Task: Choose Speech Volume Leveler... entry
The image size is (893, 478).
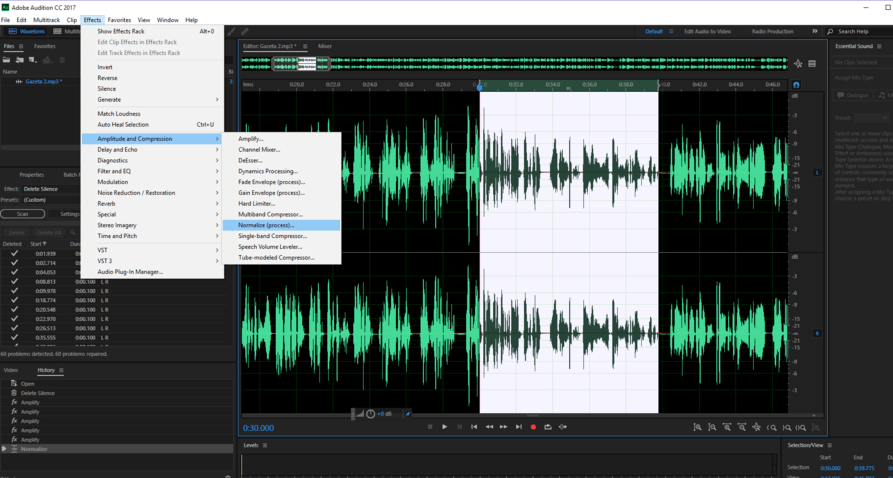Action: (x=282, y=247)
